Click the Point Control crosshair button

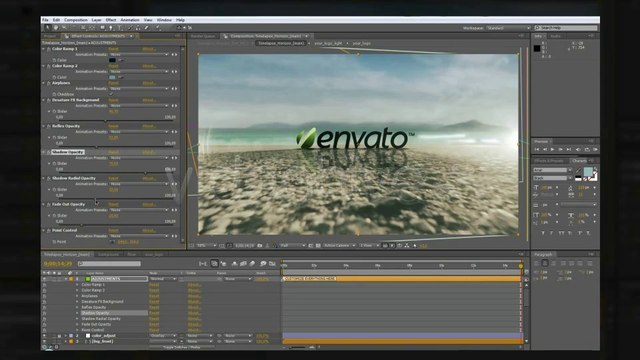point(112,242)
